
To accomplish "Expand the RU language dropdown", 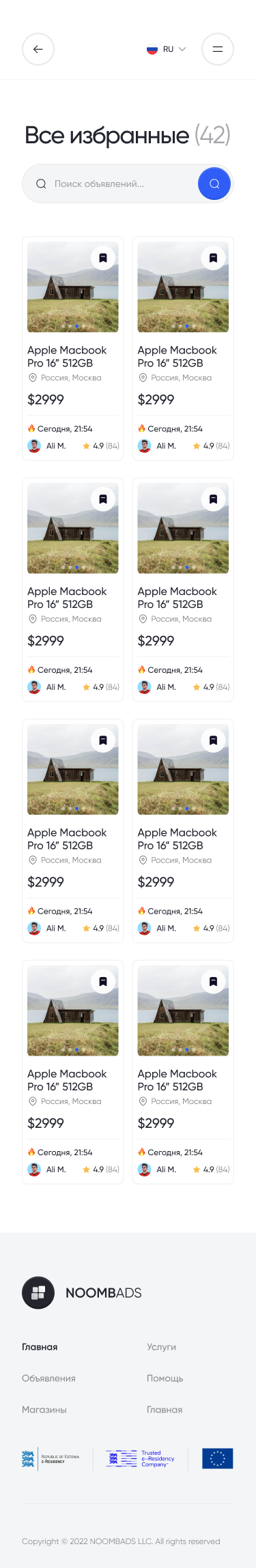I will tap(167, 49).
